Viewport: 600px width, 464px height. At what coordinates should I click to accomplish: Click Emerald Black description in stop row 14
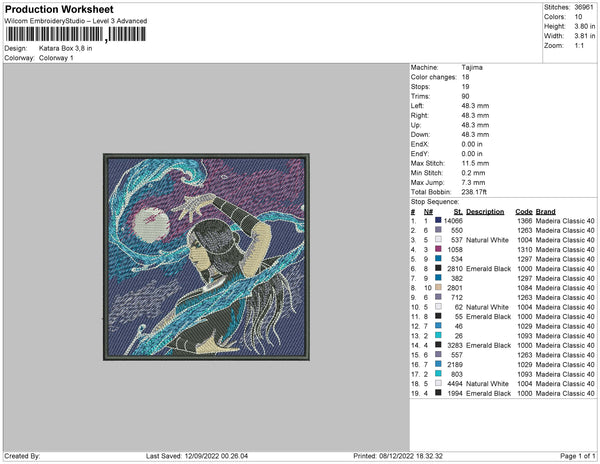(488, 345)
